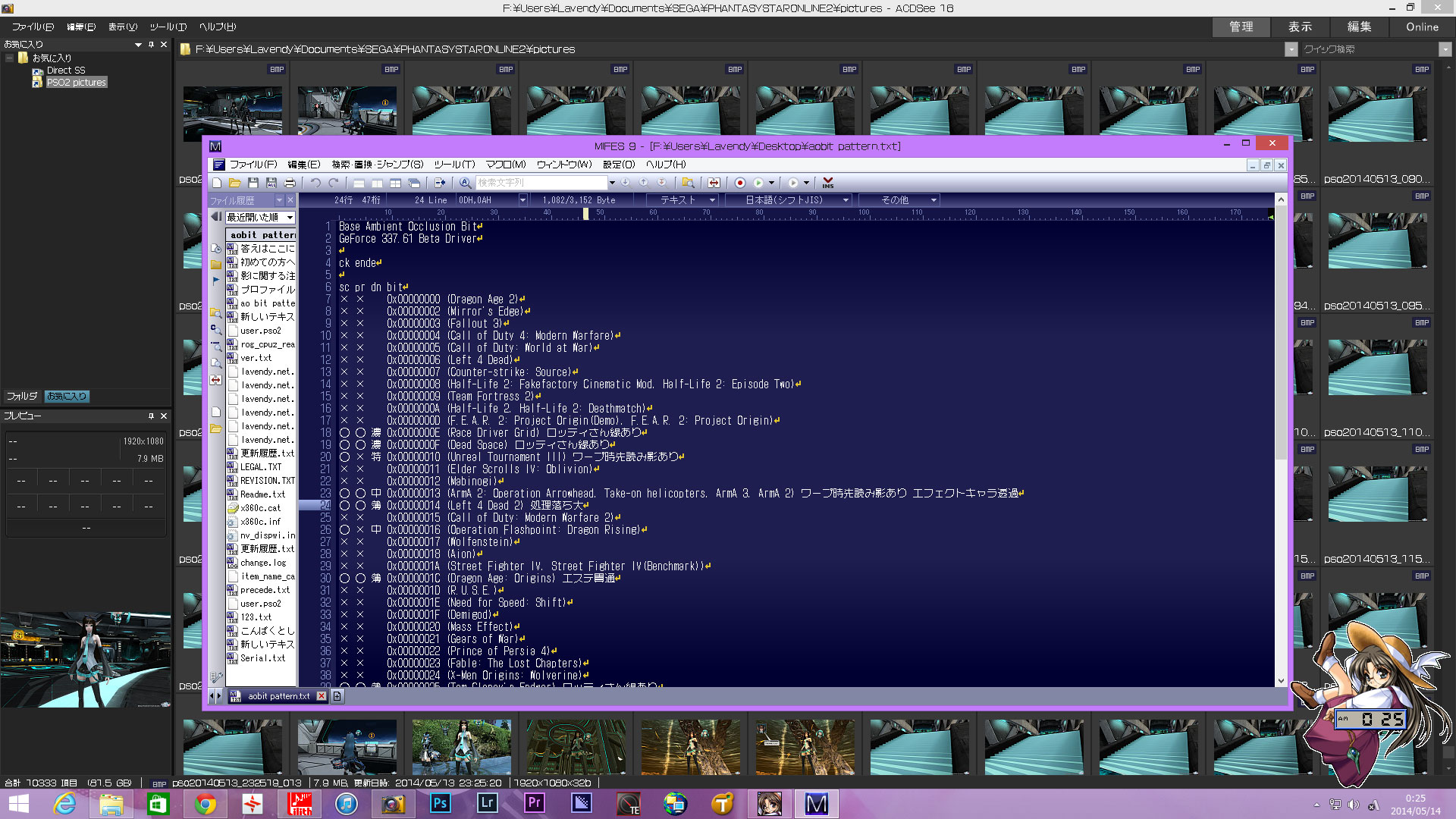Click the MIFES editor vertical scrollbar
Viewport: 1456px width, 819px height.
coord(1281,440)
